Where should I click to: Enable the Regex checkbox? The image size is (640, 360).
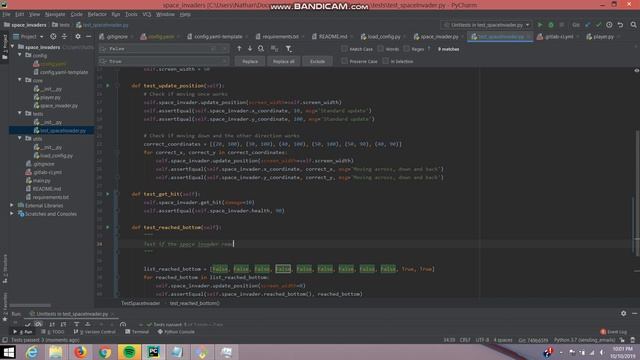(407, 49)
